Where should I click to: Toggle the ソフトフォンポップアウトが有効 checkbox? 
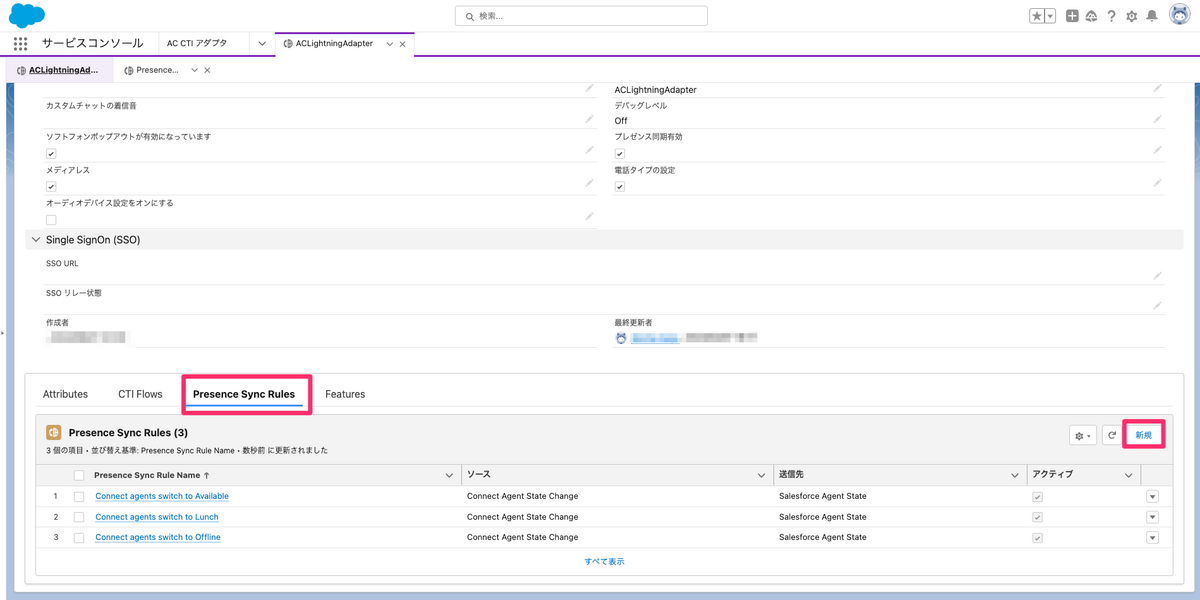(51, 154)
